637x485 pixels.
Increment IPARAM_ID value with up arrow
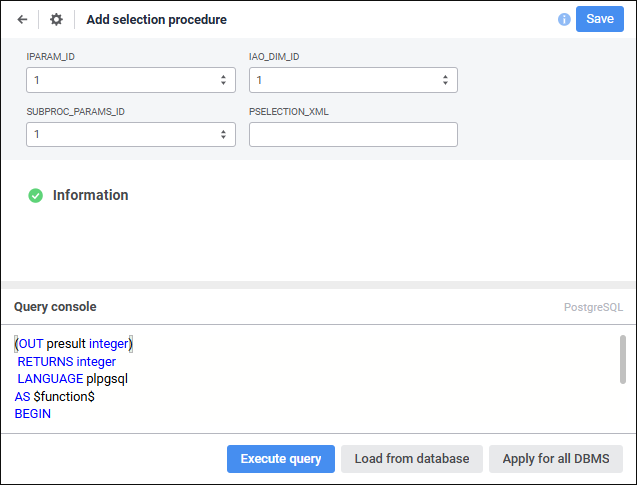(223, 76)
